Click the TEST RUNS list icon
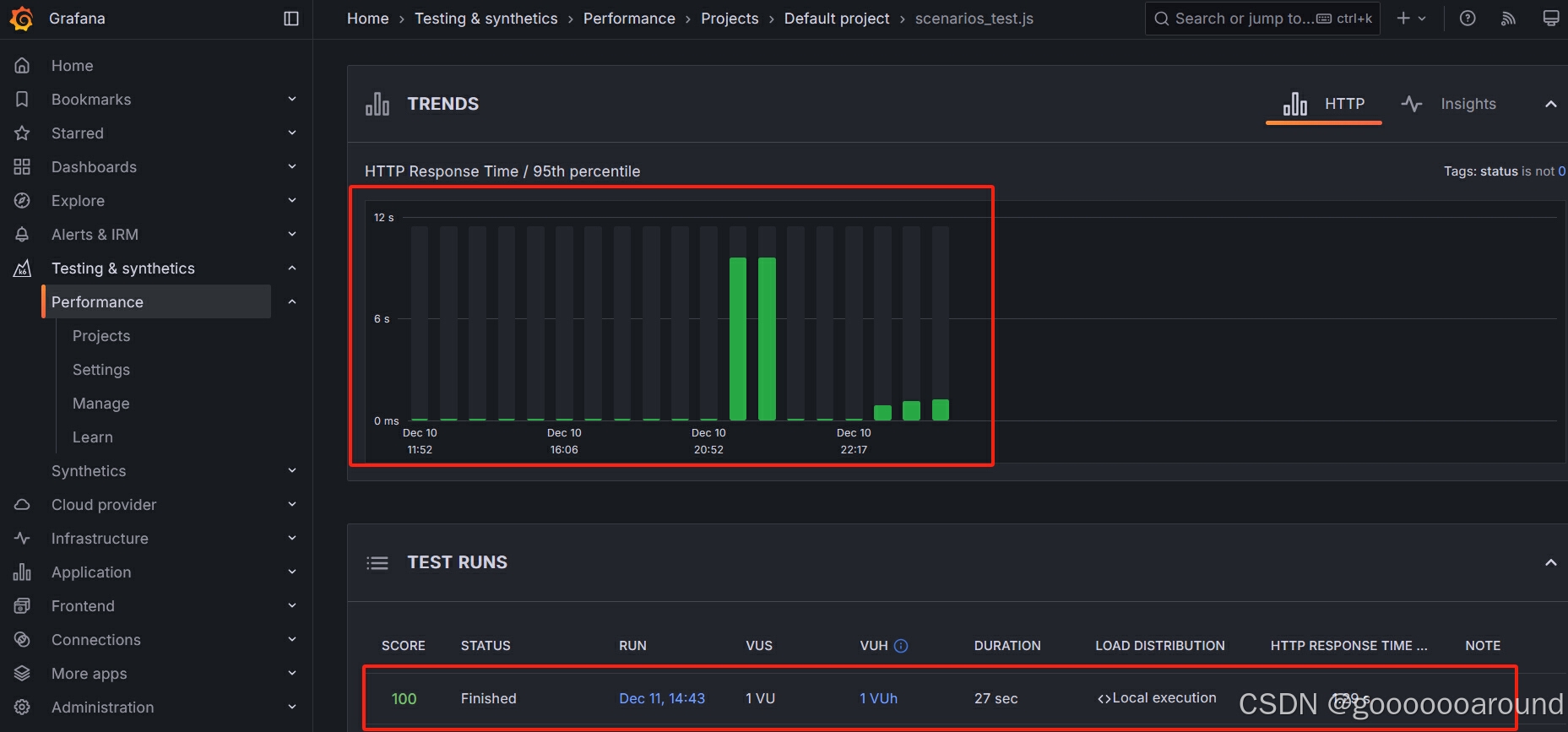Screen dimensions: 1568x732 coord(377,562)
